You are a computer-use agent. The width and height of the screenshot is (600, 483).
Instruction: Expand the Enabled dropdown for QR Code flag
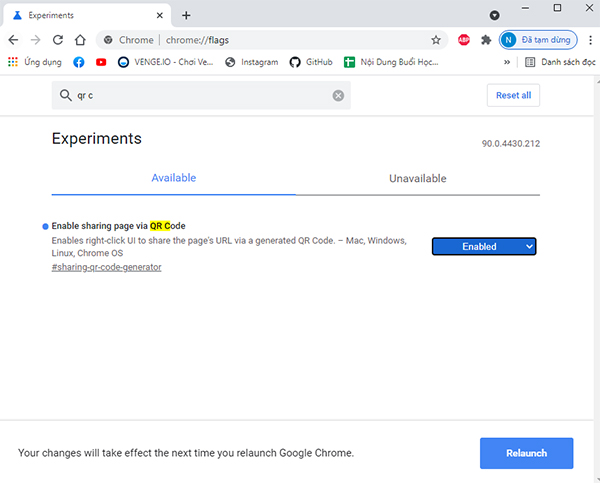pyautogui.click(x=484, y=246)
